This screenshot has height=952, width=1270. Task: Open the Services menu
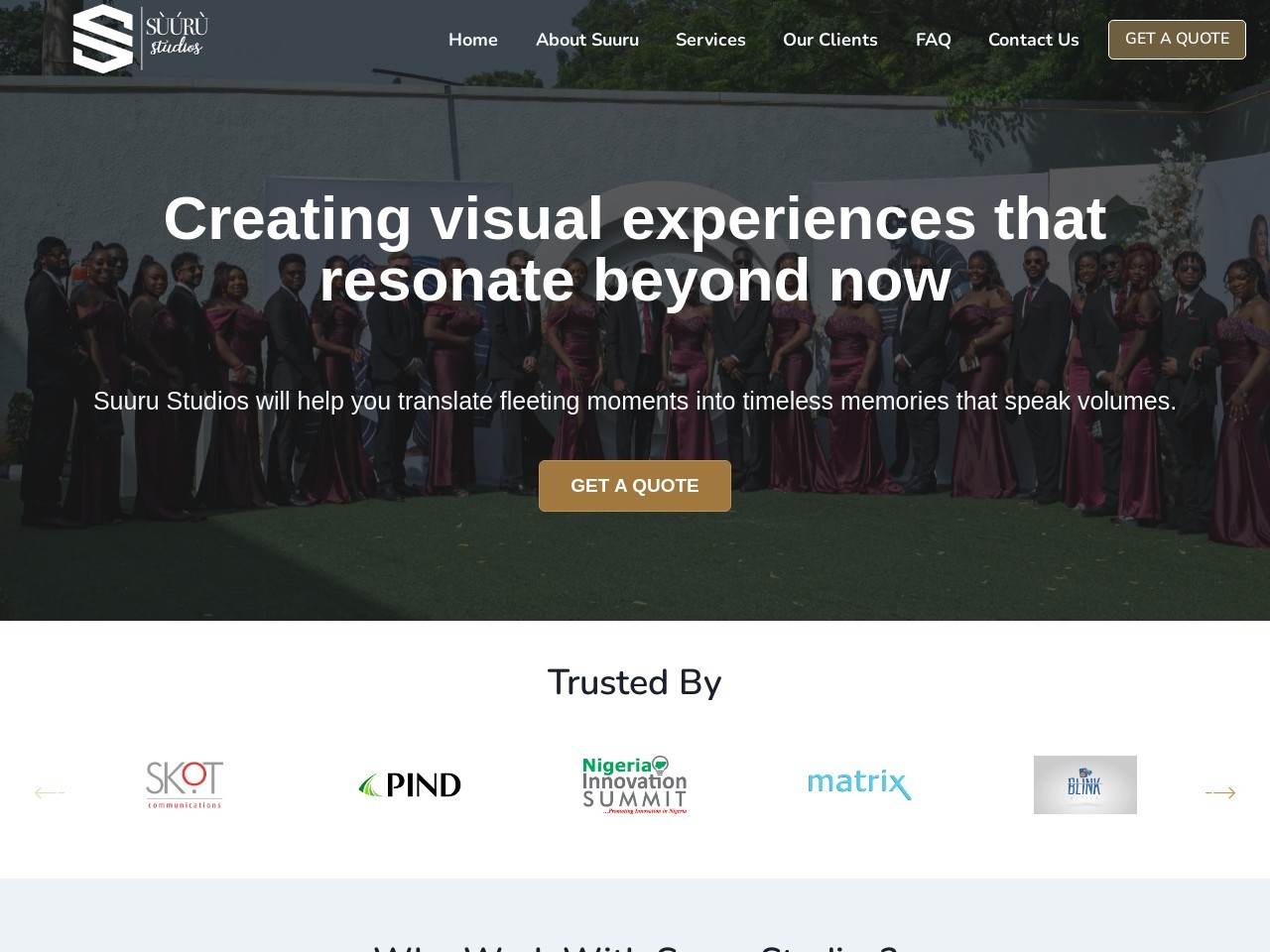pyautogui.click(x=710, y=40)
